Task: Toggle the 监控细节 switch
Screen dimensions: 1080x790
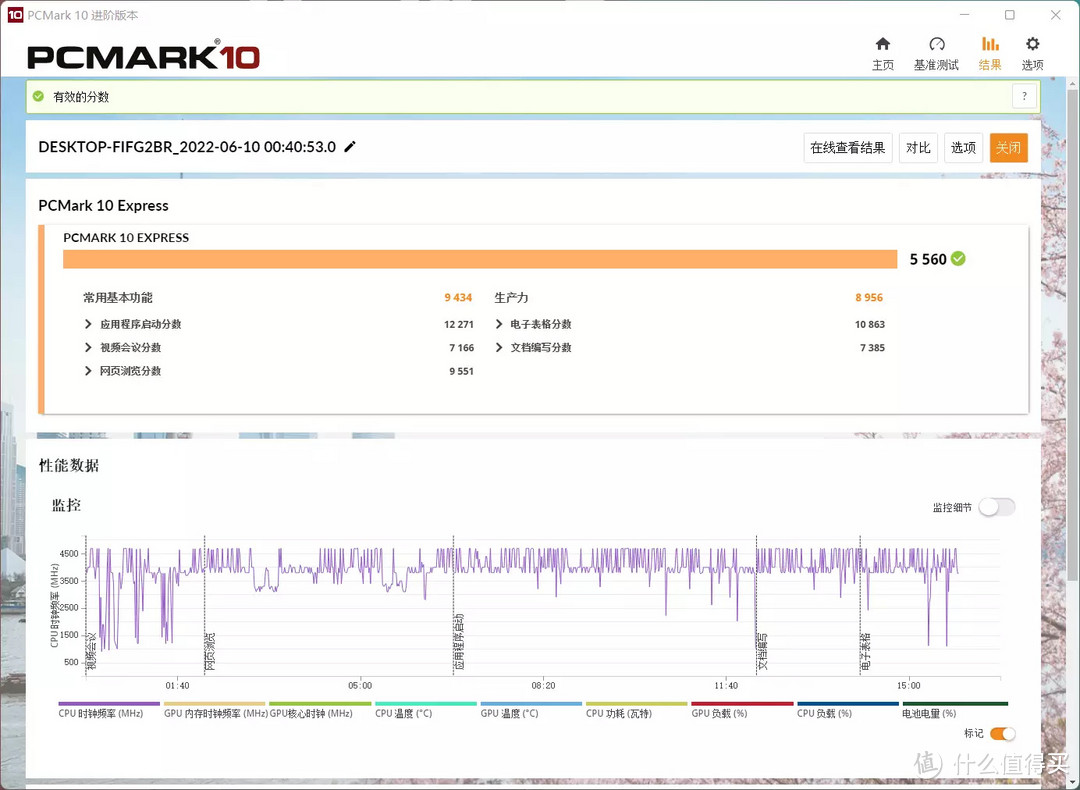Action: 997,507
